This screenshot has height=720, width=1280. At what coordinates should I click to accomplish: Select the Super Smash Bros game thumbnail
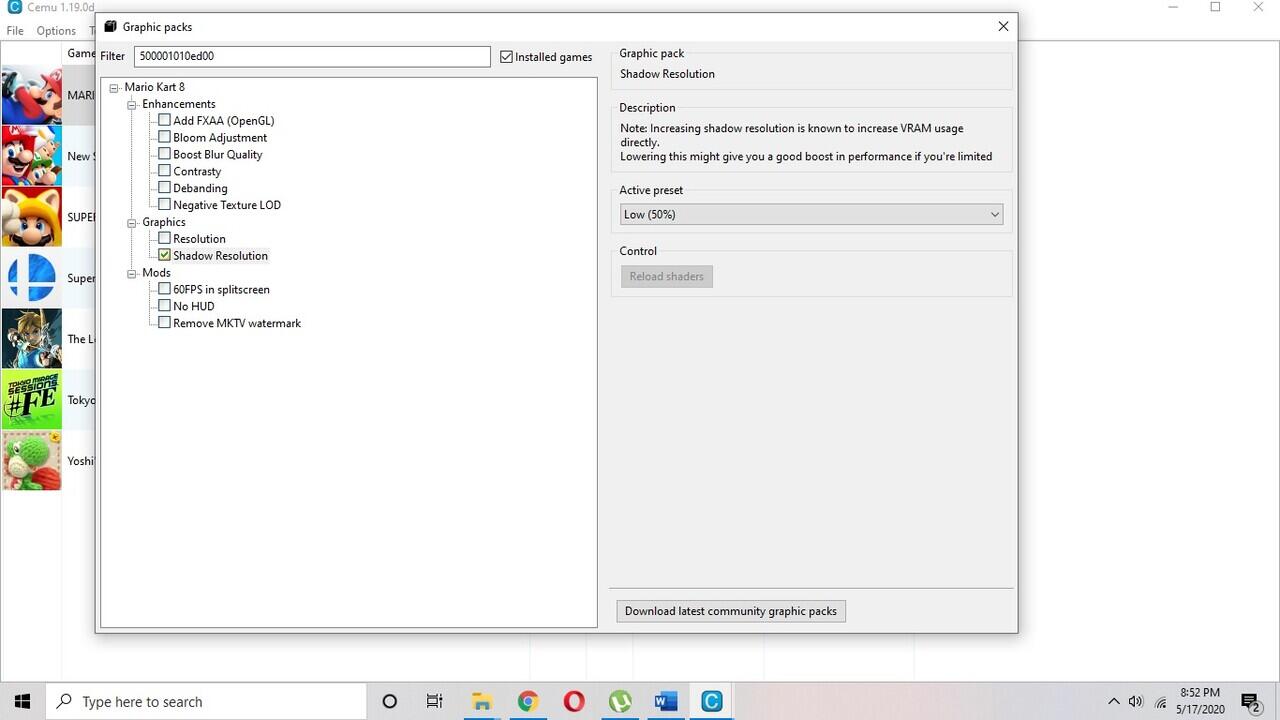(31, 278)
